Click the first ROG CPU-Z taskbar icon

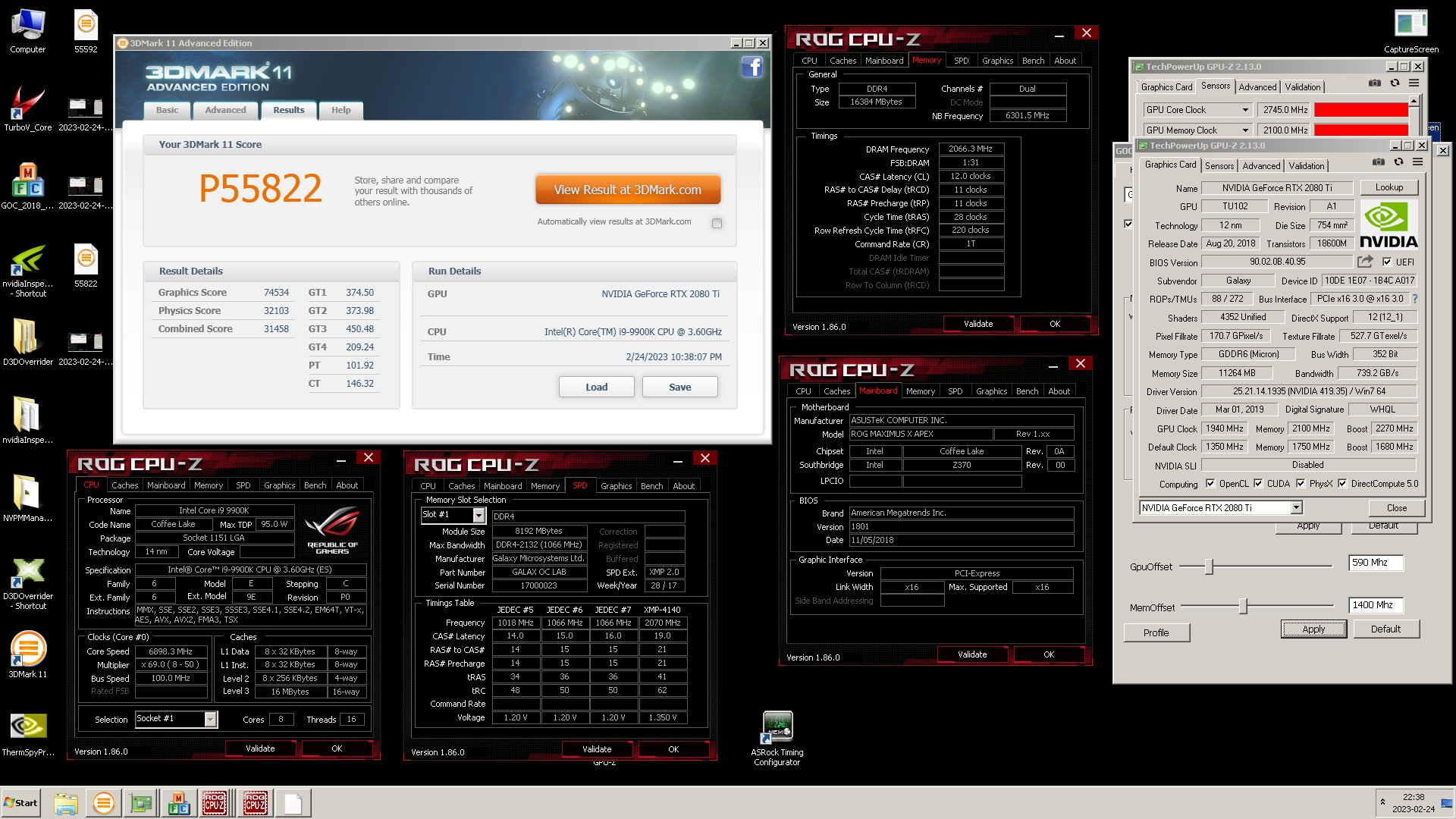[x=214, y=803]
